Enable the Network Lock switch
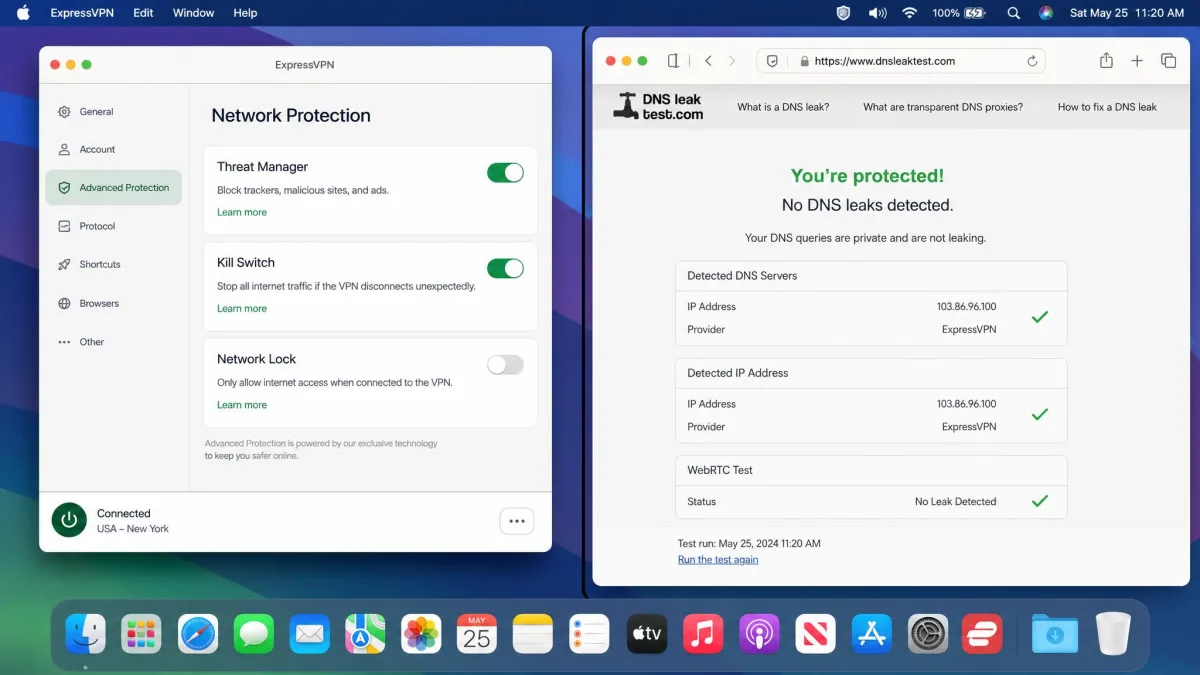Screen dimensions: 1200x675 505,365
